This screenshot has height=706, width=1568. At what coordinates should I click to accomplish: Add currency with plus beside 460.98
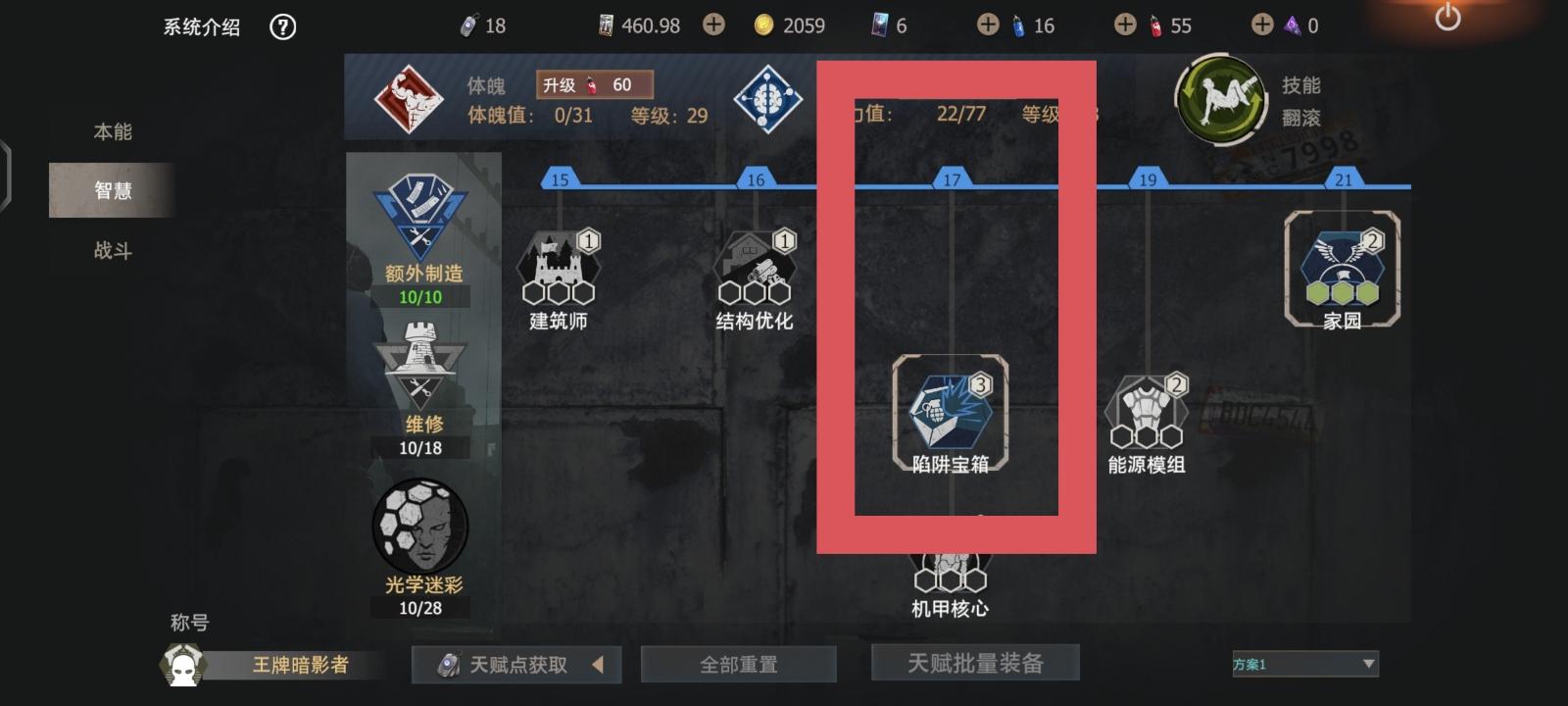coord(713,25)
